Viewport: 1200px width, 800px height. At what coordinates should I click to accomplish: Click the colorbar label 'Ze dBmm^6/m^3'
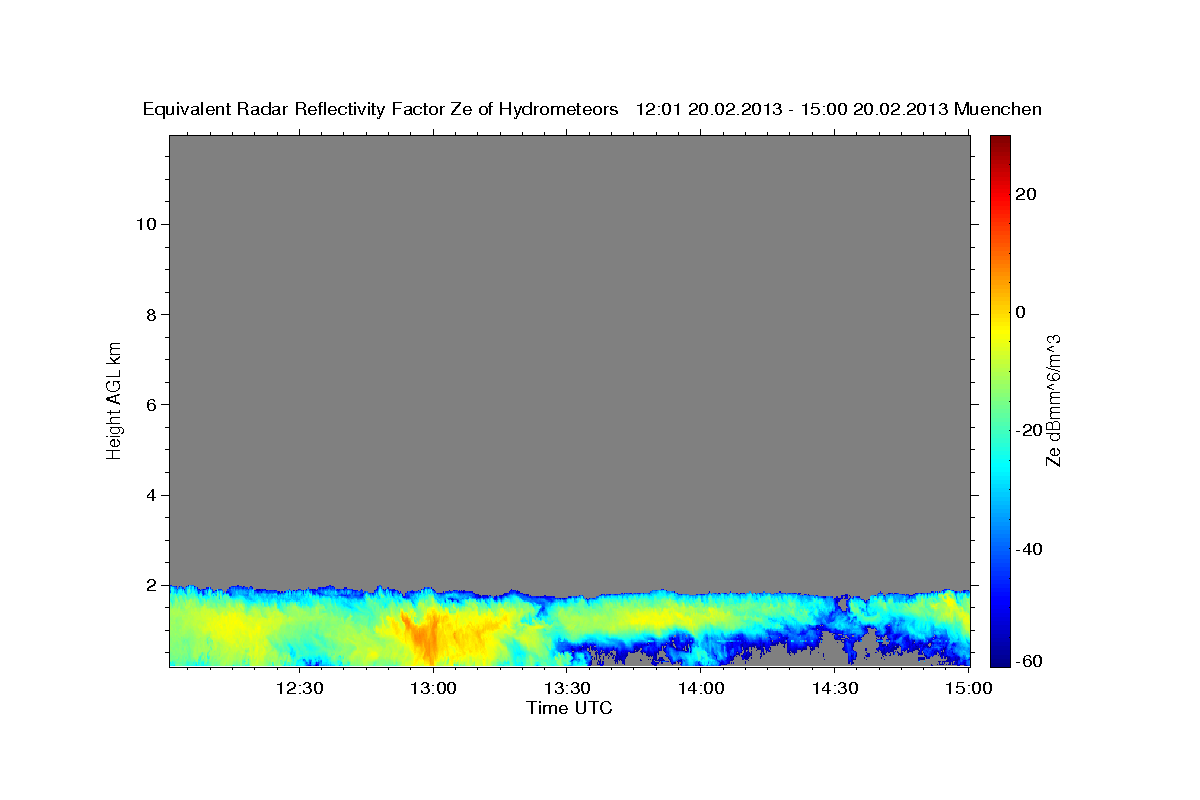(1052, 400)
